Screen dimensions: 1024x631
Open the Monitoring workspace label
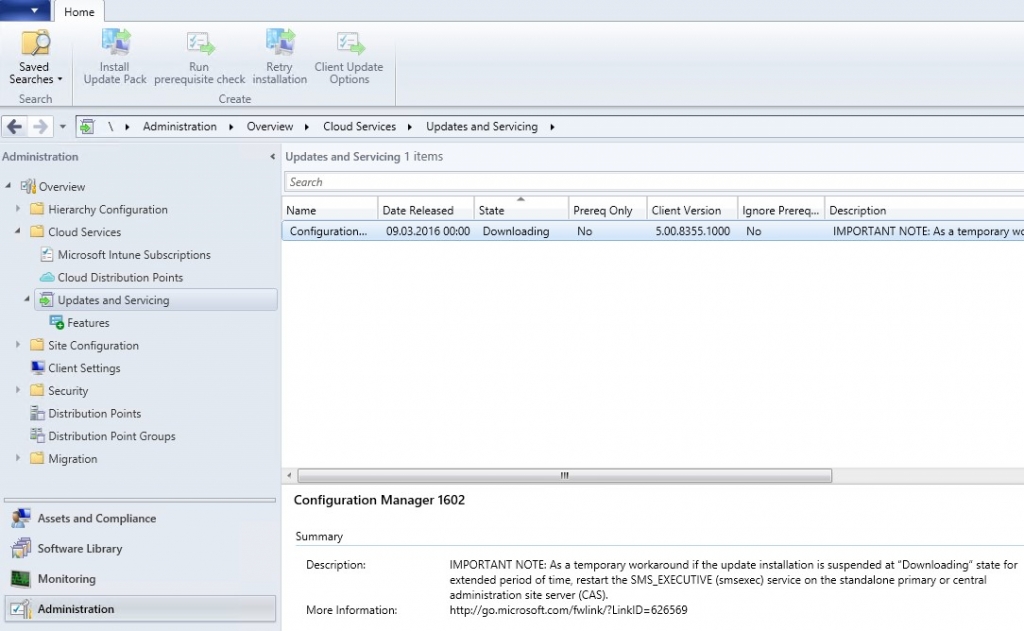click(67, 579)
